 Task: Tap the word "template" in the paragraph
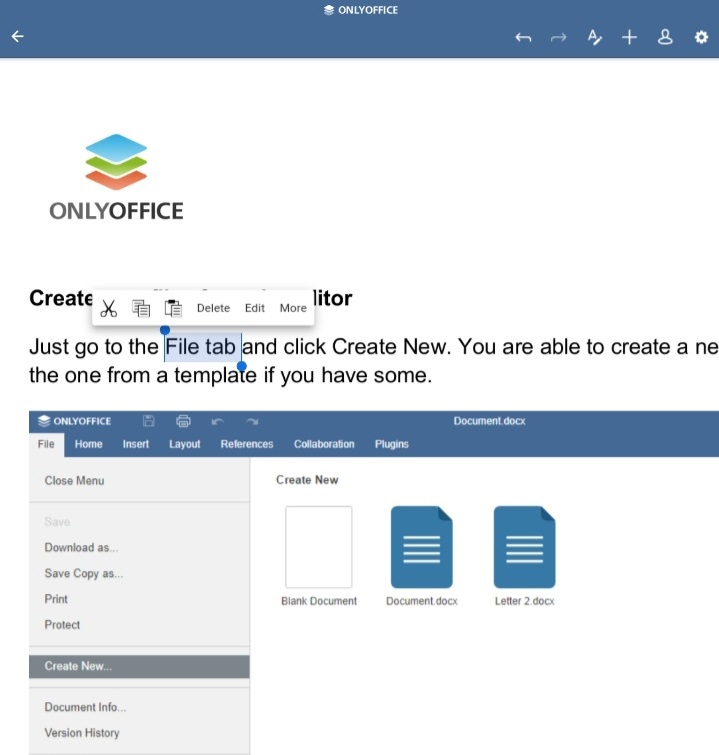[215, 375]
